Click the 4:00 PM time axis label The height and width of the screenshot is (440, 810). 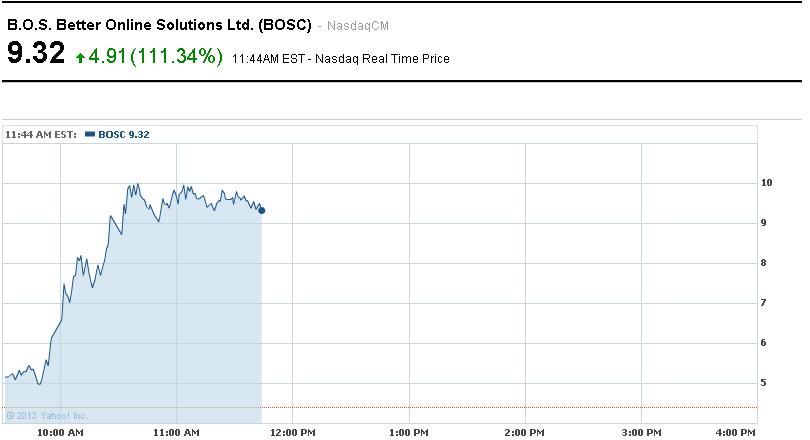coord(736,432)
